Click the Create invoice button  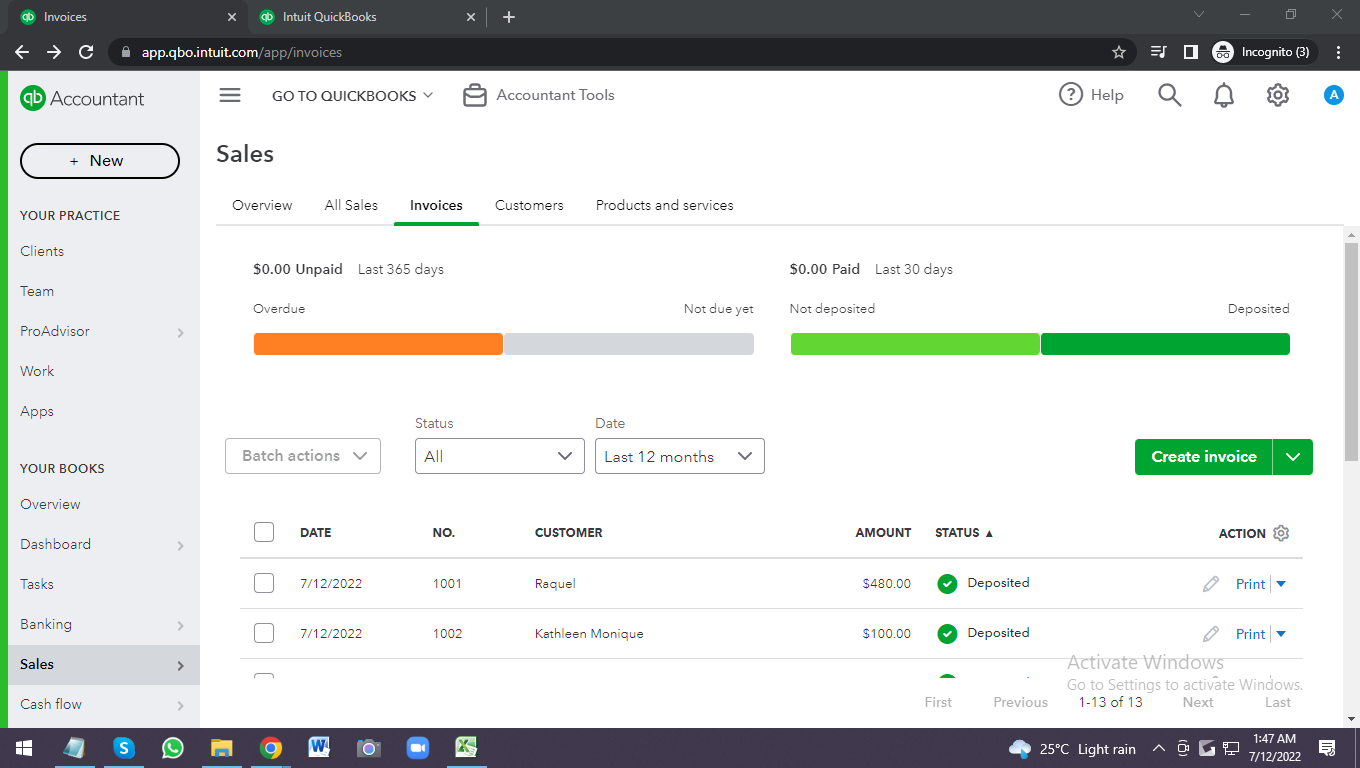pos(1204,457)
